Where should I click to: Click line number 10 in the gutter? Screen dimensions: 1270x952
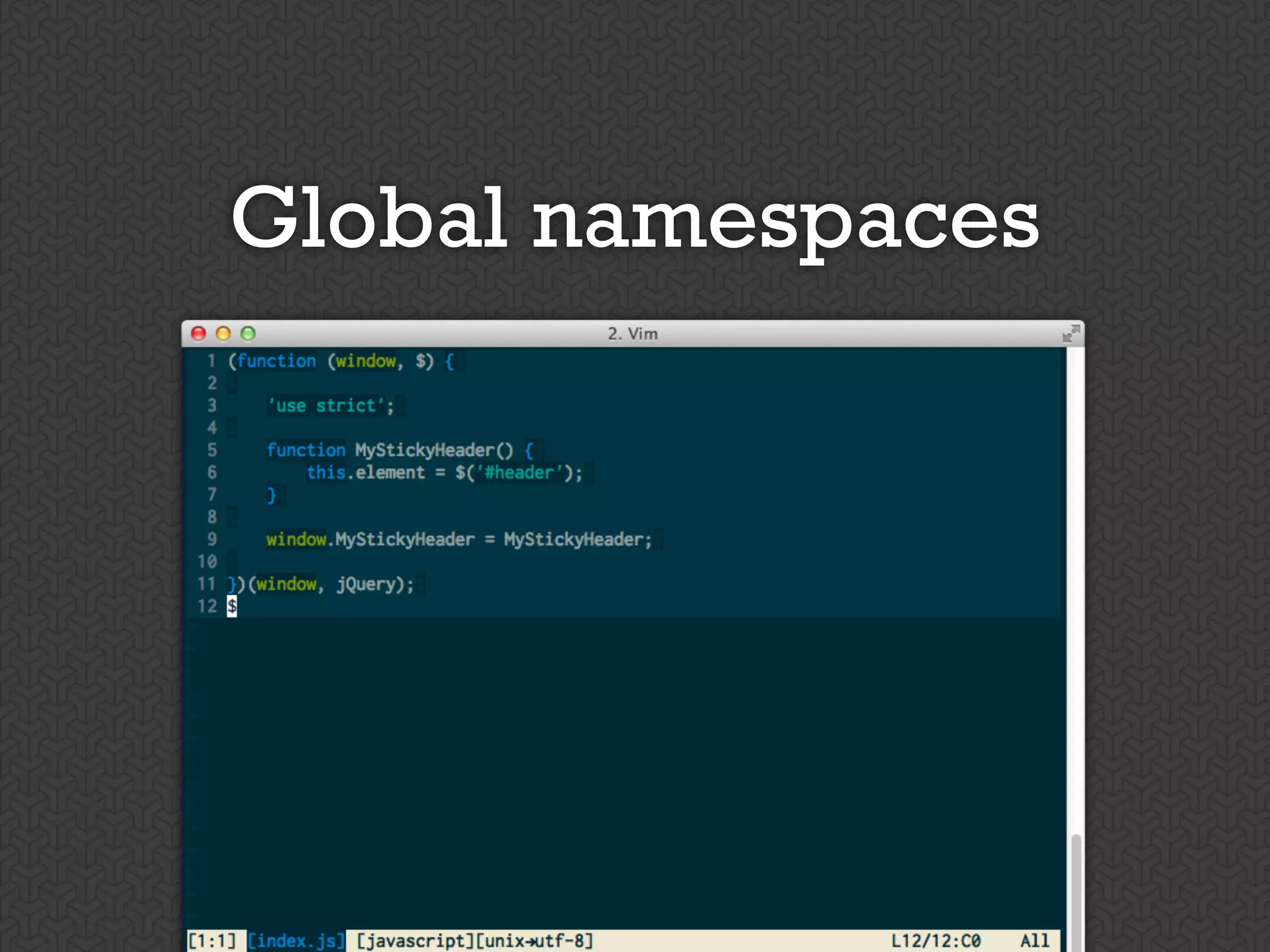207,562
